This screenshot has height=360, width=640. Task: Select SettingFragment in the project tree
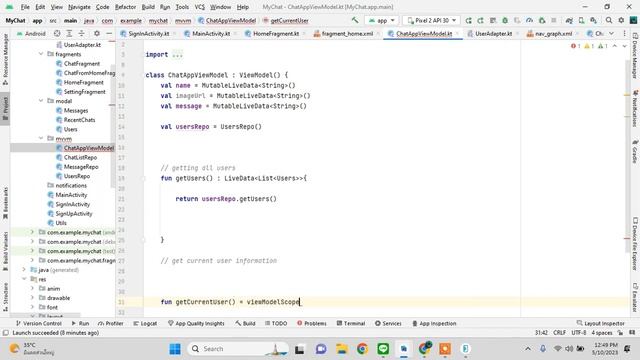[84, 91]
